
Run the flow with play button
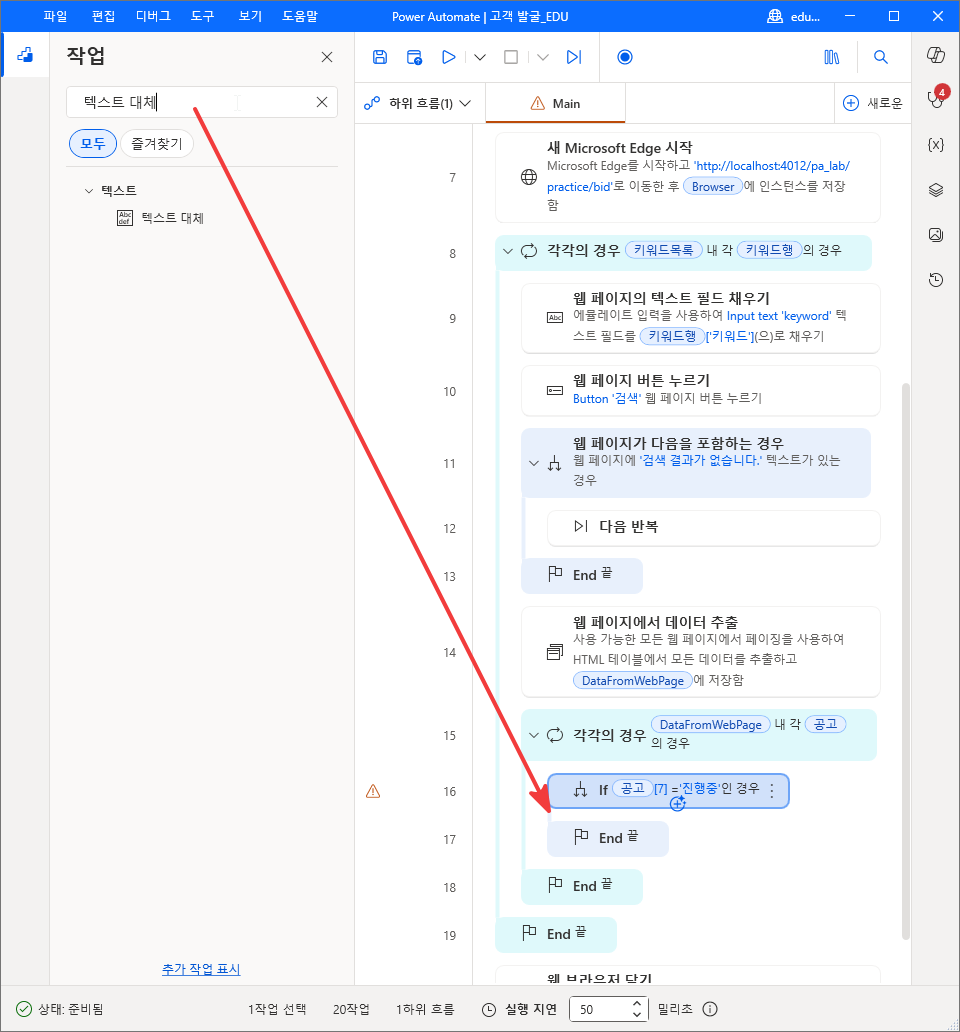[449, 57]
